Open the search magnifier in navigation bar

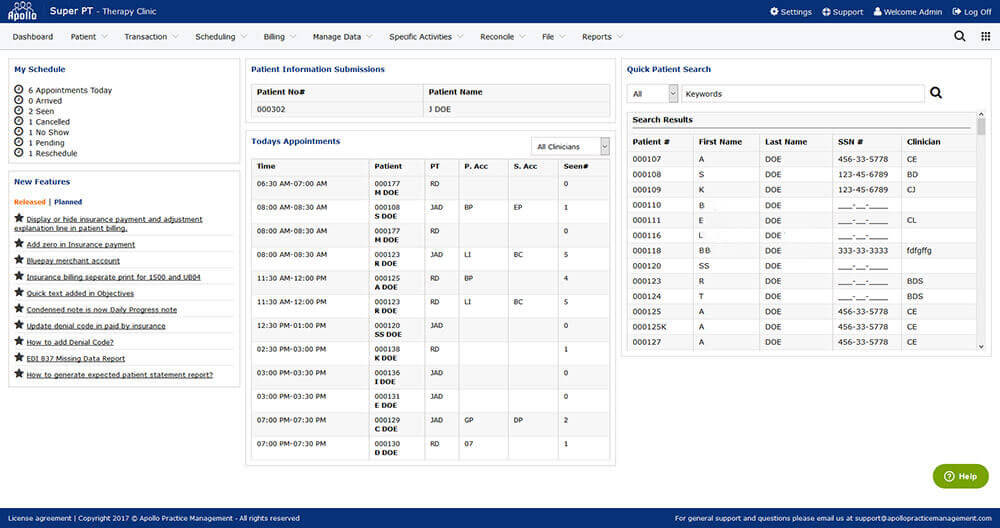pos(960,37)
